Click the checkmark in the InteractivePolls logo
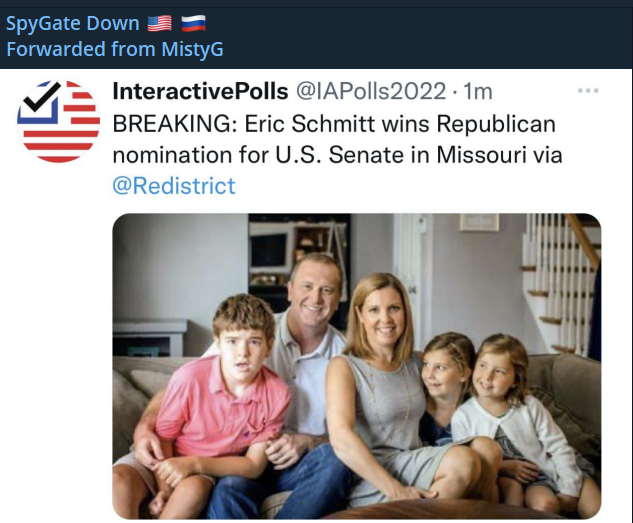This screenshot has width=633, height=523. point(41,100)
